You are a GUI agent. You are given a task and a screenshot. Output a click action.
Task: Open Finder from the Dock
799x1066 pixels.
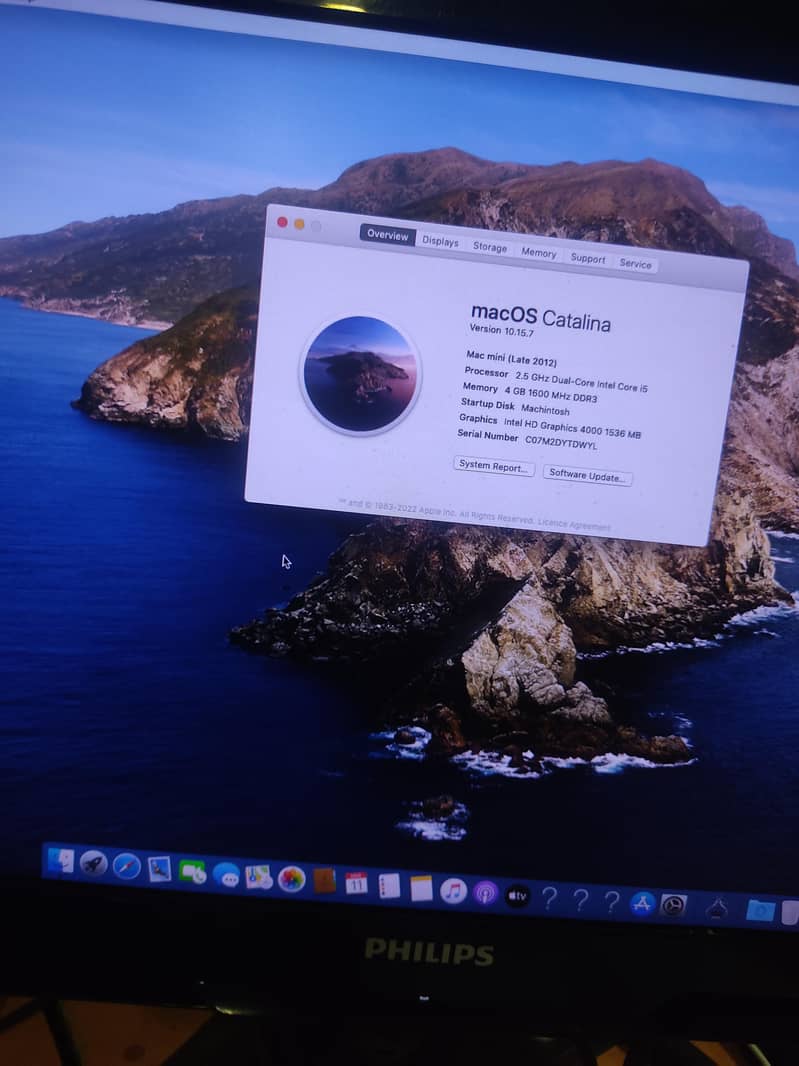click(x=61, y=861)
